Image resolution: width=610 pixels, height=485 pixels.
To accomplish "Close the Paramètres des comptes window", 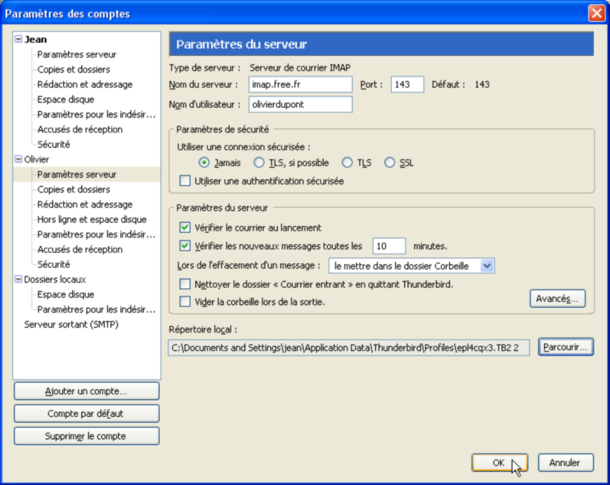I will 595,12.
